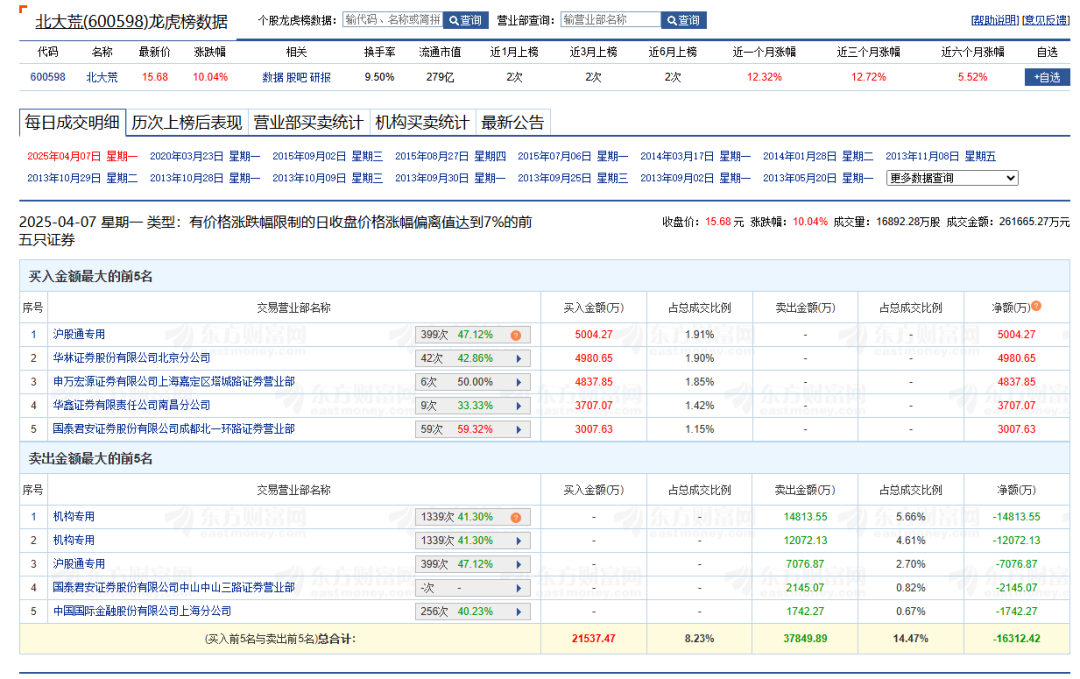
Task: Expand arrow for 申万宏源上海嘉定区塔城路 row
Action: (518, 382)
